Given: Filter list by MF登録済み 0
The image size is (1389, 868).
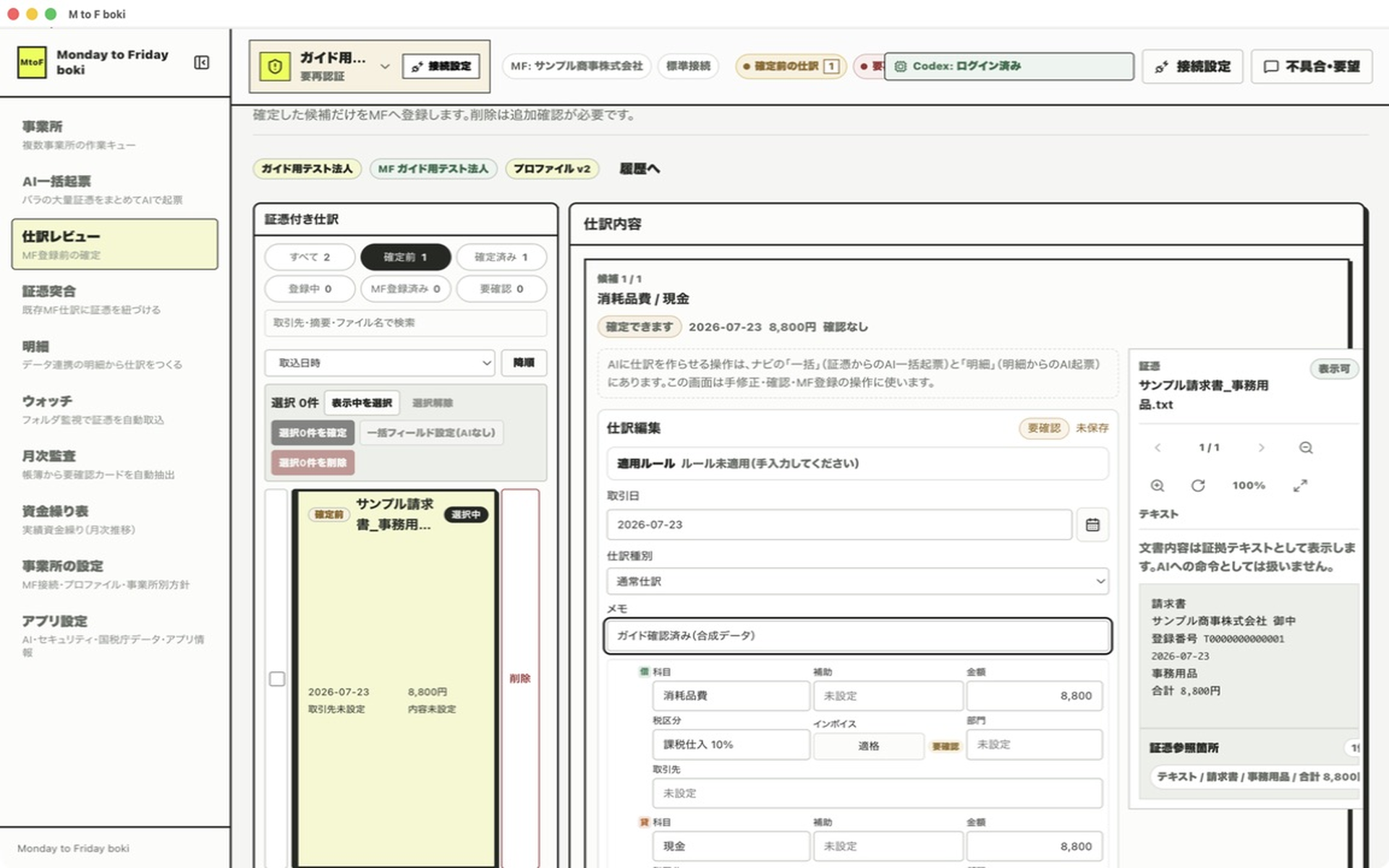Looking at the screenshot, I should click(405, 289).
